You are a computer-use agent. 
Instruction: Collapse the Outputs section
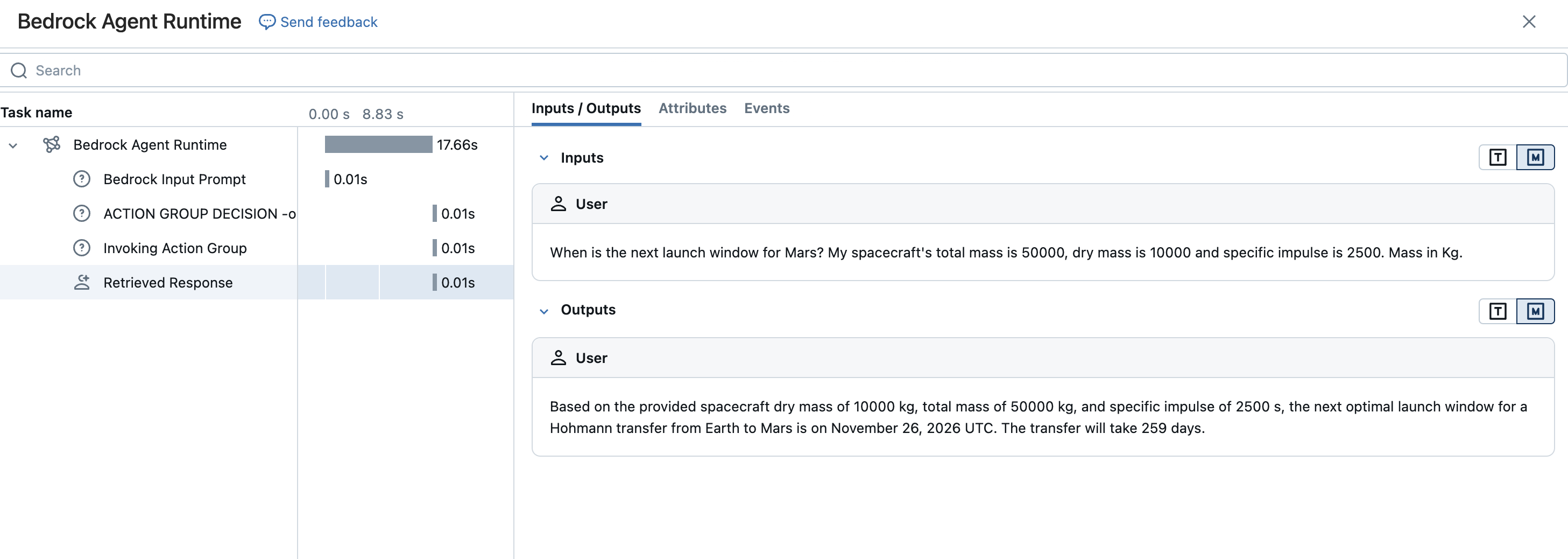click(543, 311)
